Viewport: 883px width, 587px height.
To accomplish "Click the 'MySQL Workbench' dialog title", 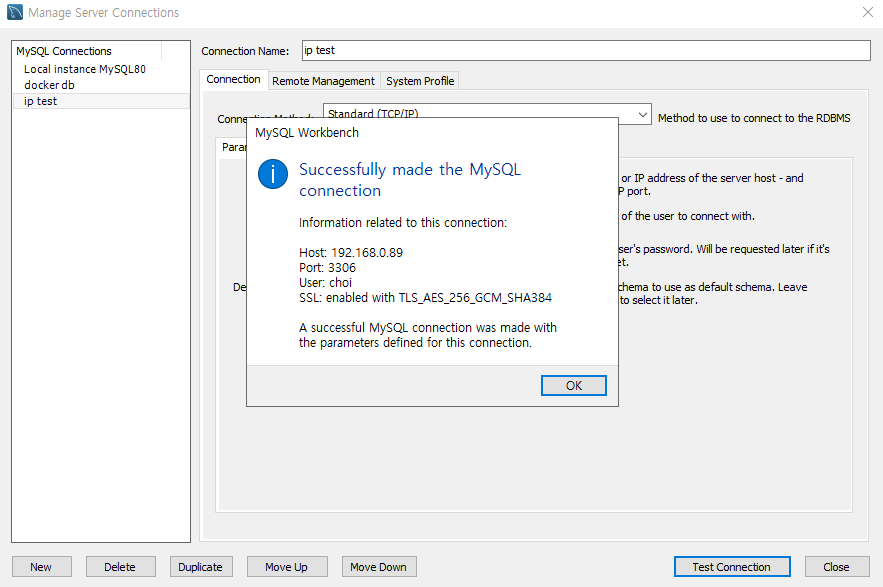I will [307, 133].
